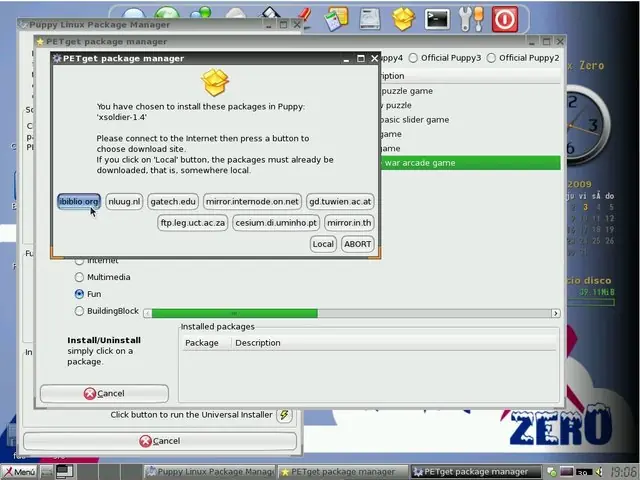This screenshot has width=640, height=480.
Task: Click the yellow package icon in the dialog
Action: (x=215, y=82)
